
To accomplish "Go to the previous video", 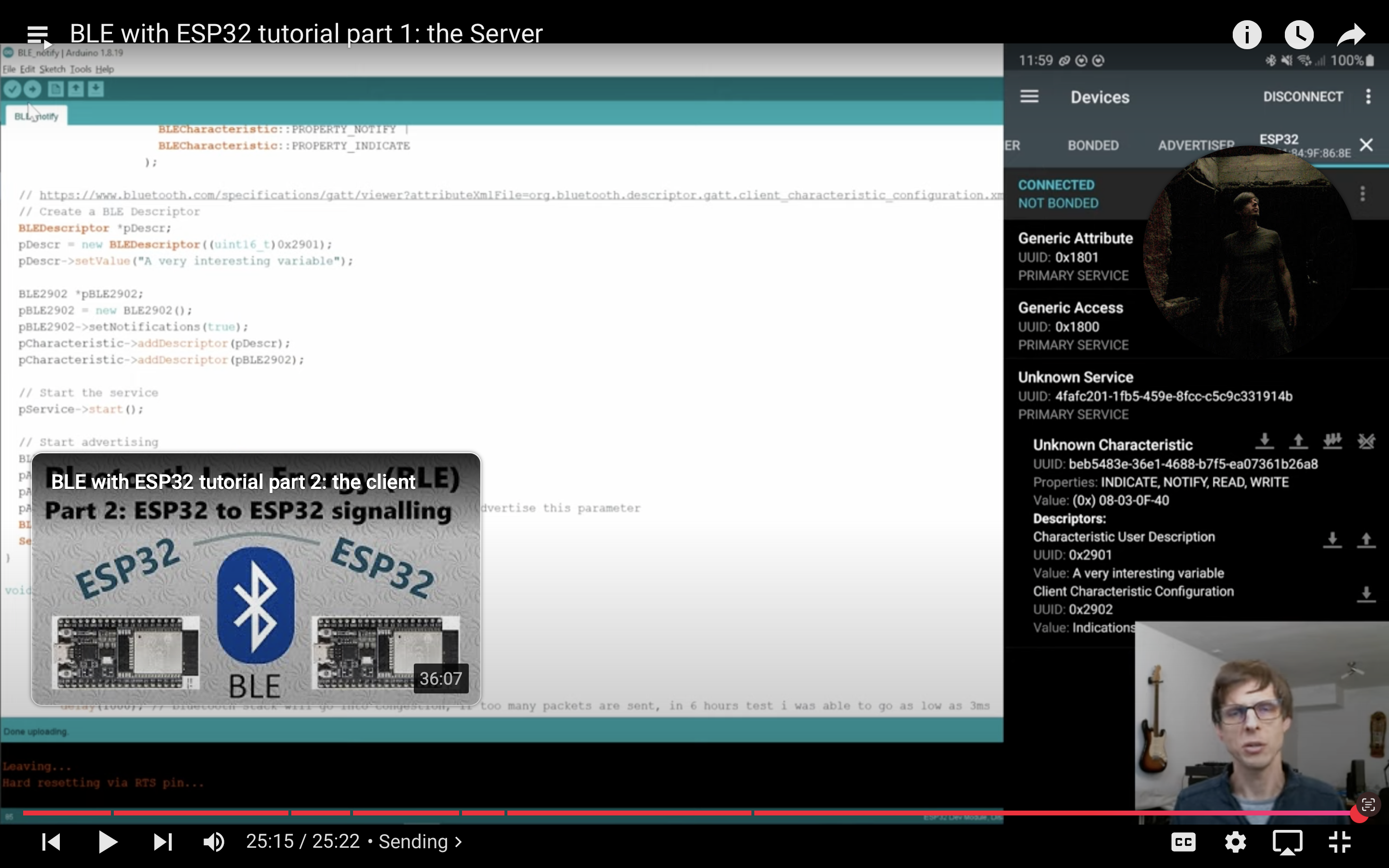I will point(51,842).
